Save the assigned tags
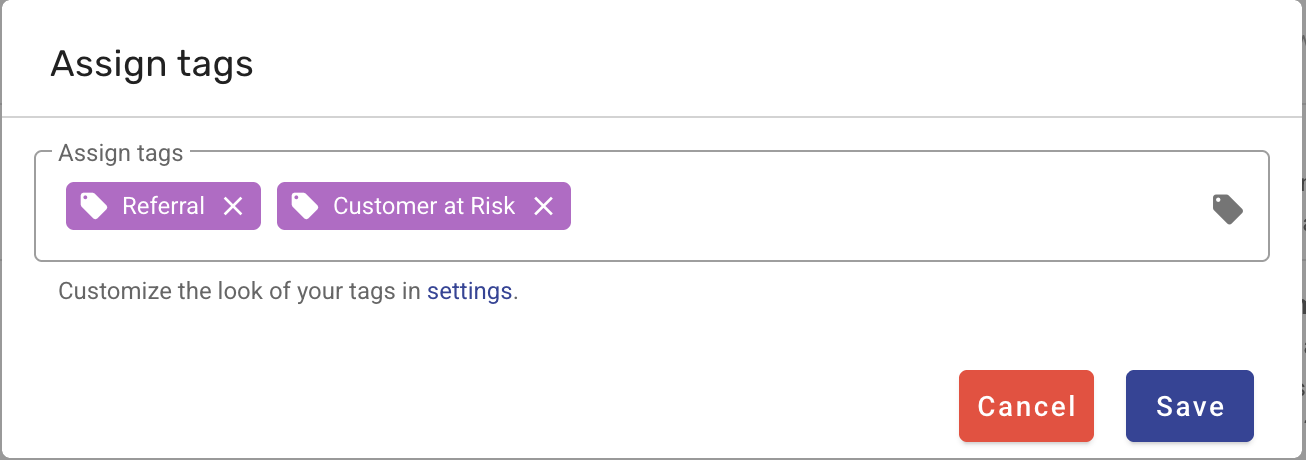This screenshot has width=1306, height=460. pos(1189,406)
